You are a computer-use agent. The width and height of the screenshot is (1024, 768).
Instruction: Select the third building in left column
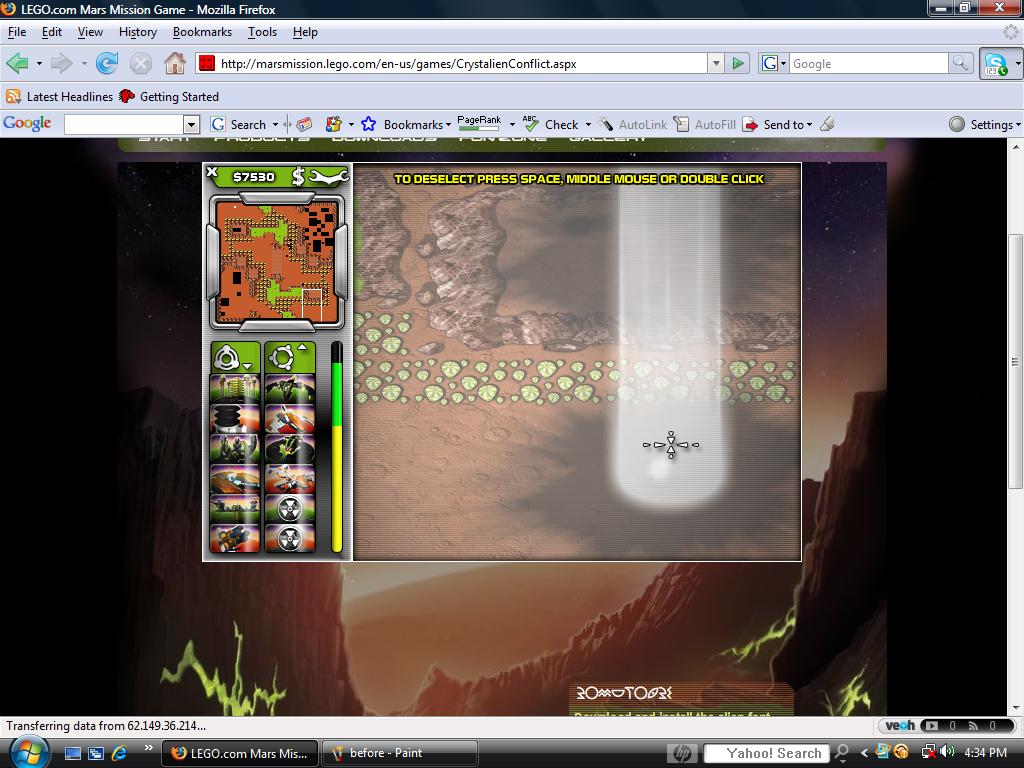235,449
